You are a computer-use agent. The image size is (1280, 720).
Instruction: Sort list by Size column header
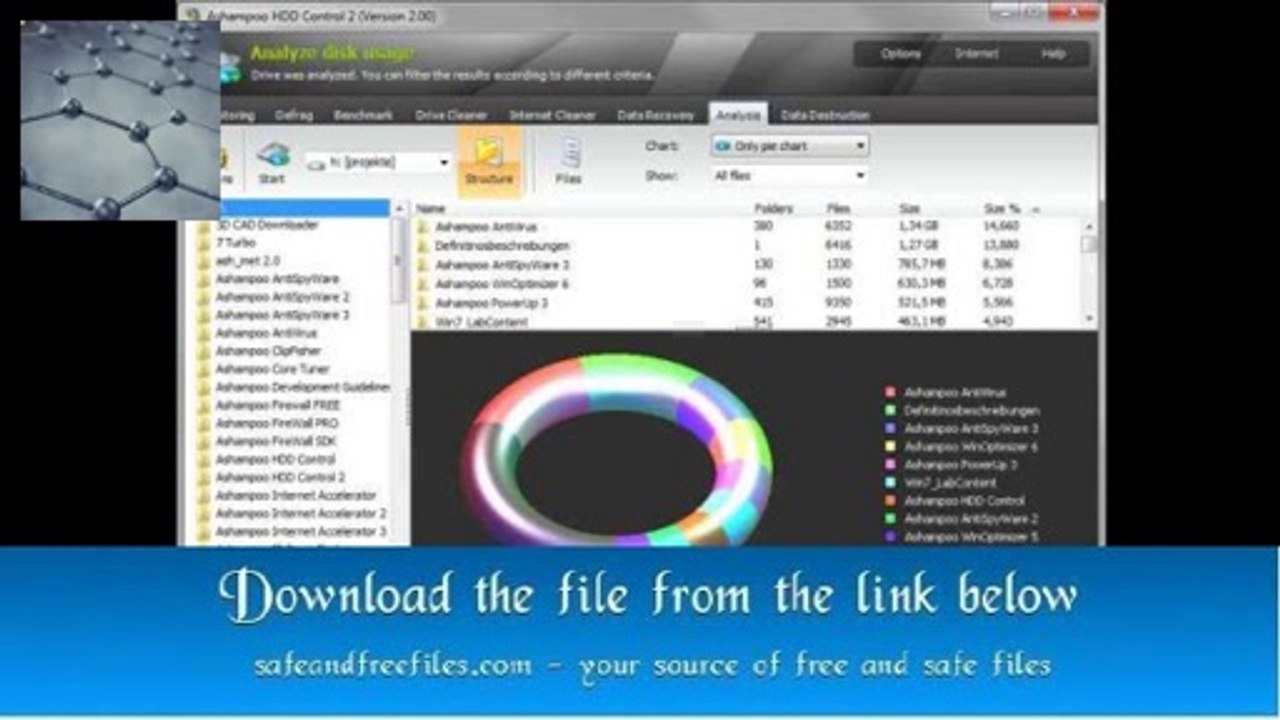[910, 208]
